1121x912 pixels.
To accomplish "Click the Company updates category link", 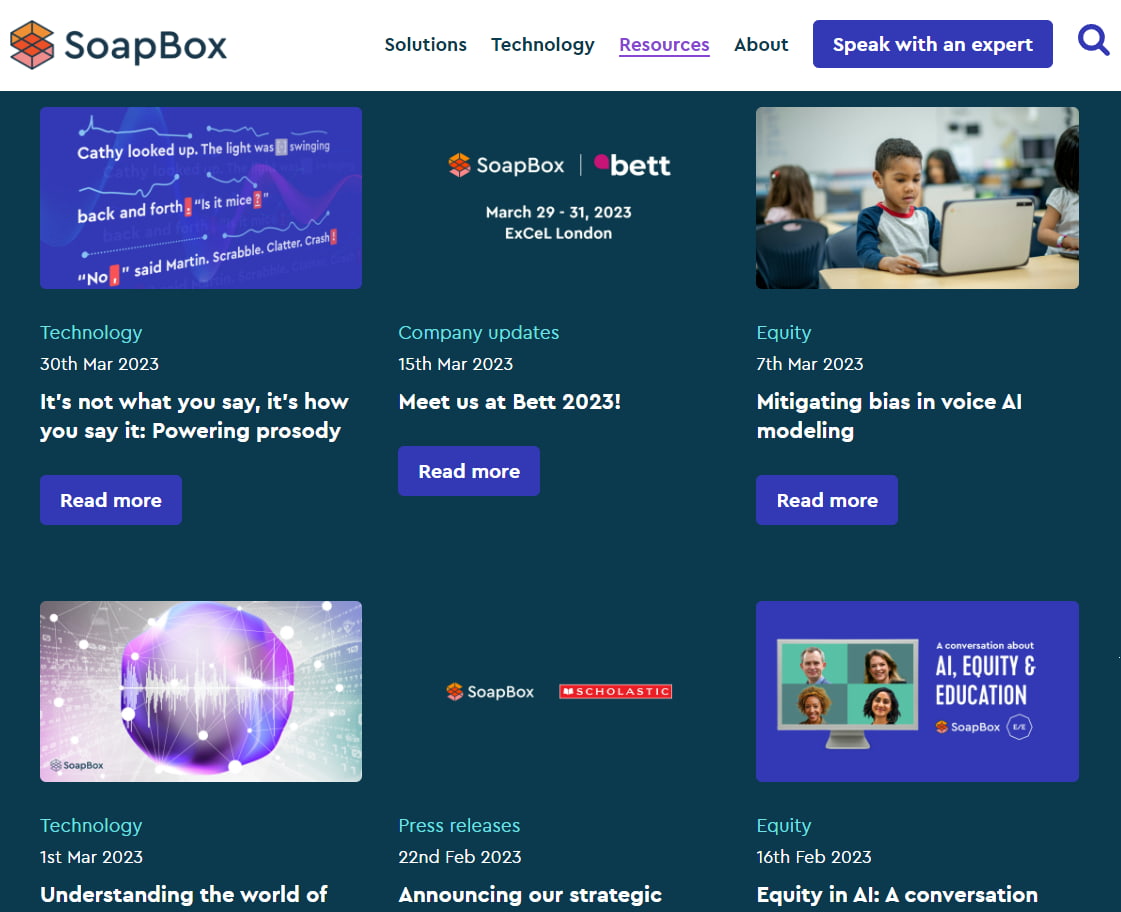I will [x=478, y=332].
